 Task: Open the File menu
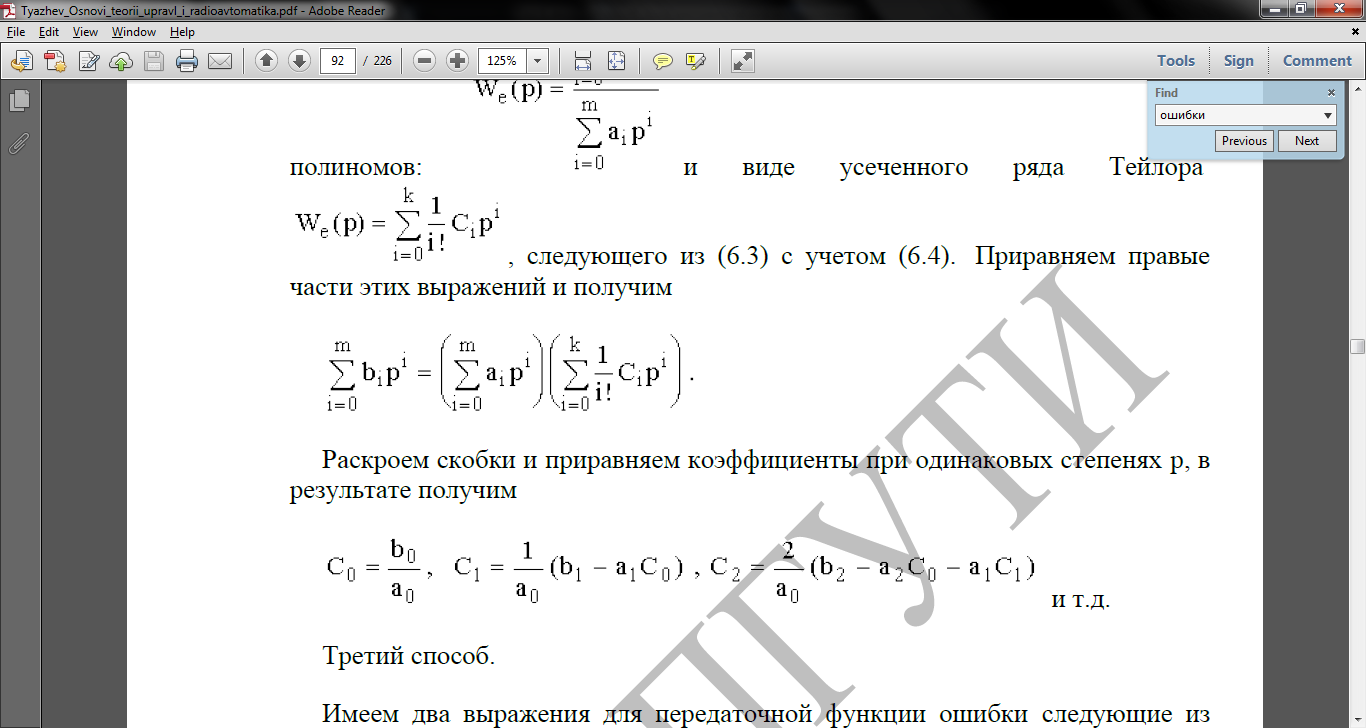pos(15,32)
